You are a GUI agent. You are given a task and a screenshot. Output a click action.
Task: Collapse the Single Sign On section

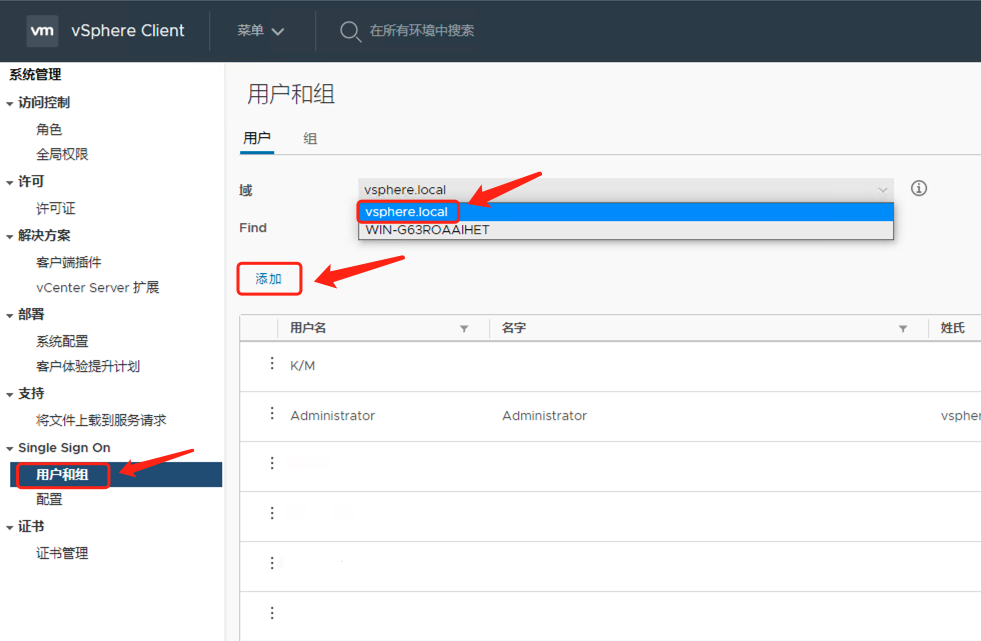[9, 448]
